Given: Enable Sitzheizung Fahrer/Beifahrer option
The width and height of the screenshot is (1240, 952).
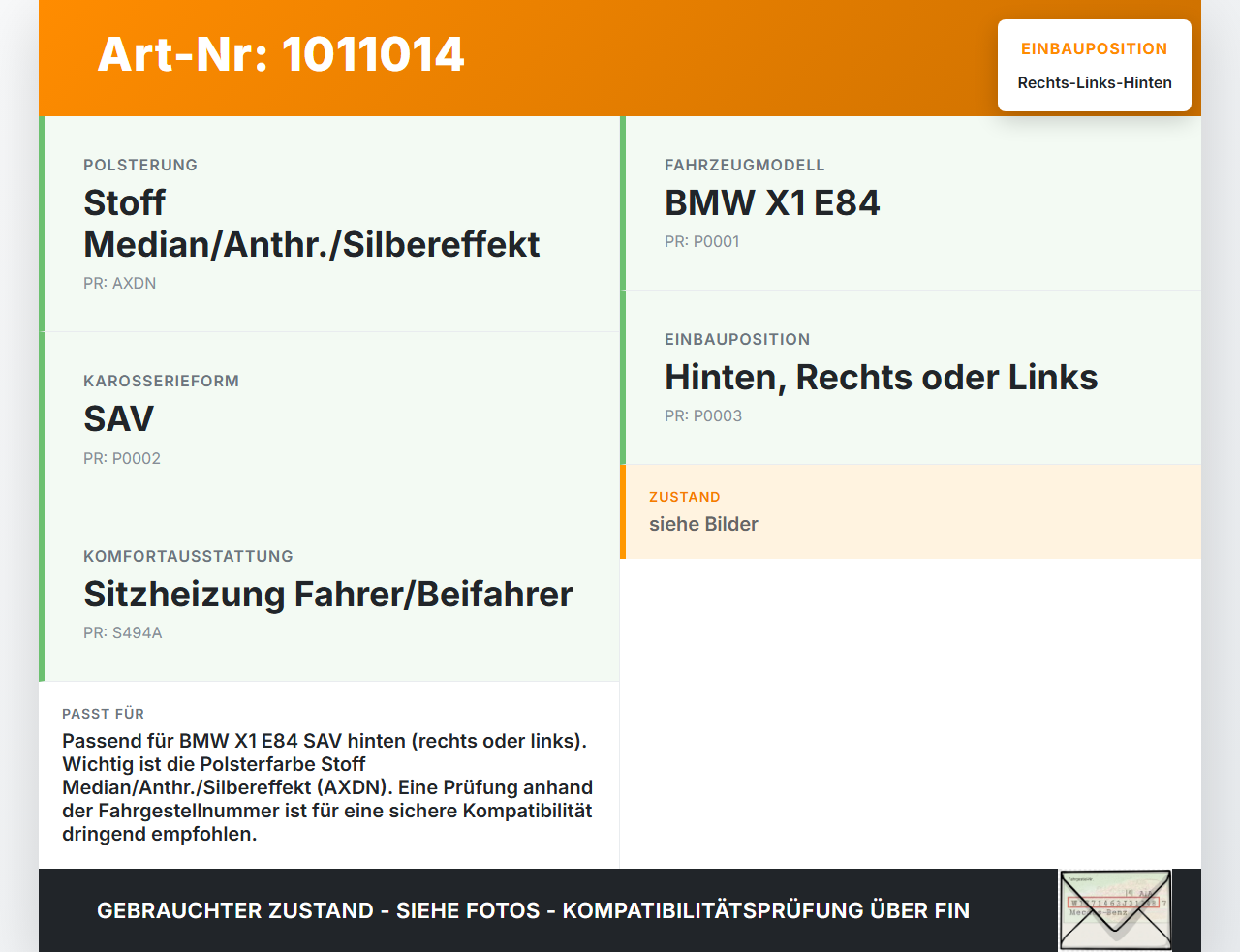Looking at the screenshot, I should pos(328,595).
